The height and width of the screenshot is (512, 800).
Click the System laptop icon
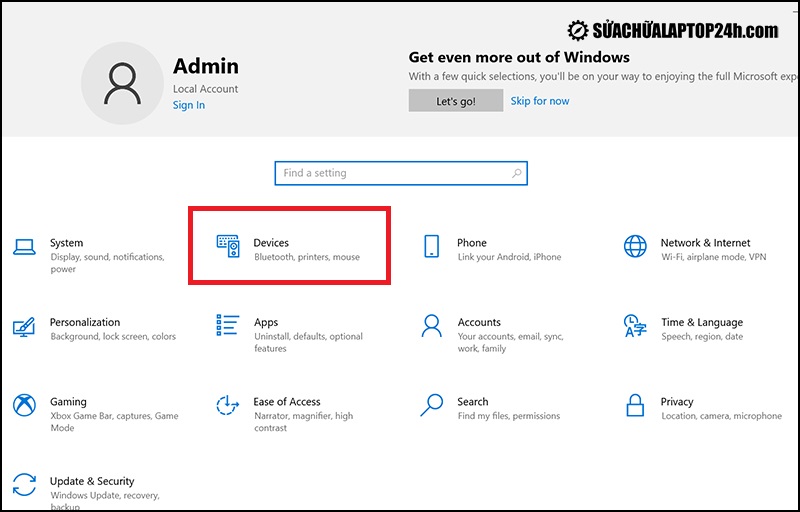tap(24, 246)
